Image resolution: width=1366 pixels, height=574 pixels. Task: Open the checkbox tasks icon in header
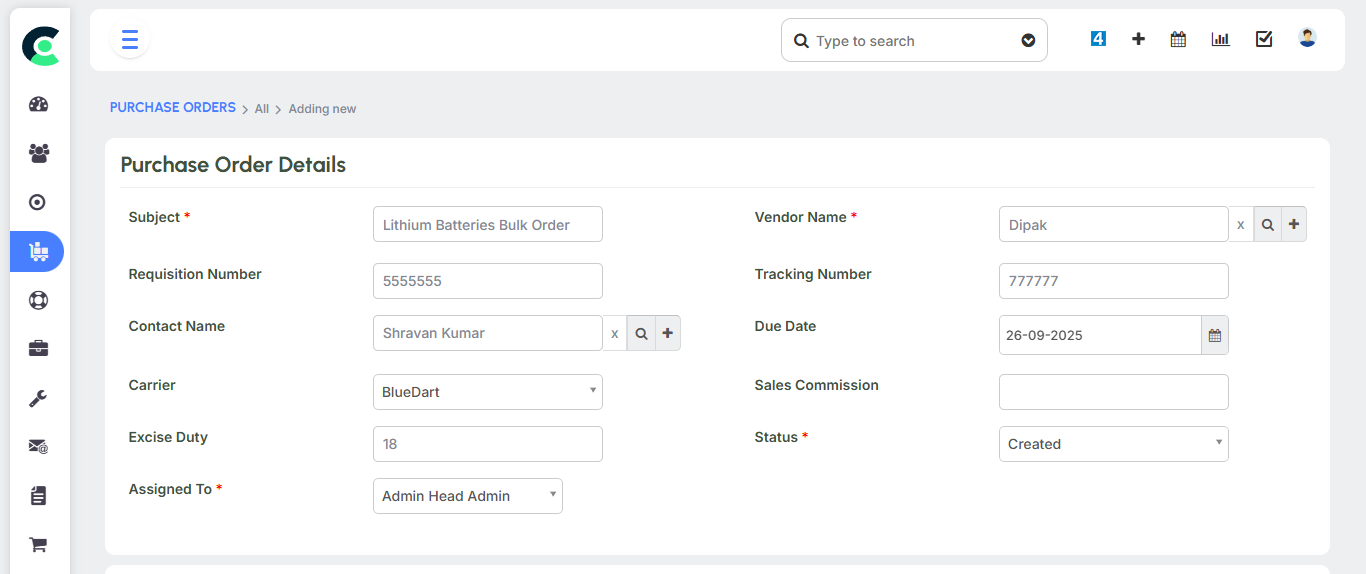1264,39
